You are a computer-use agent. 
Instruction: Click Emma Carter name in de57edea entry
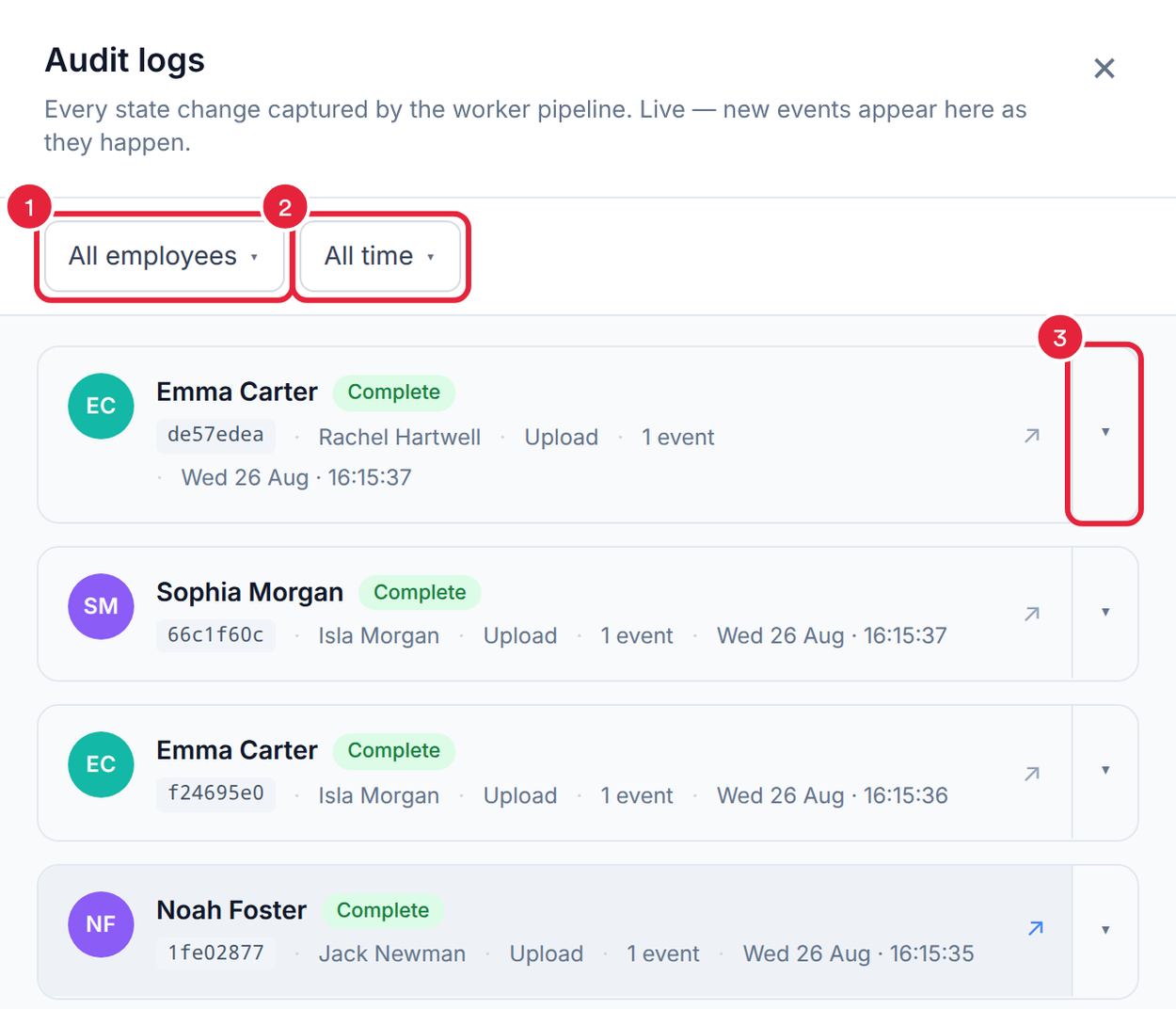pos(237,392)
